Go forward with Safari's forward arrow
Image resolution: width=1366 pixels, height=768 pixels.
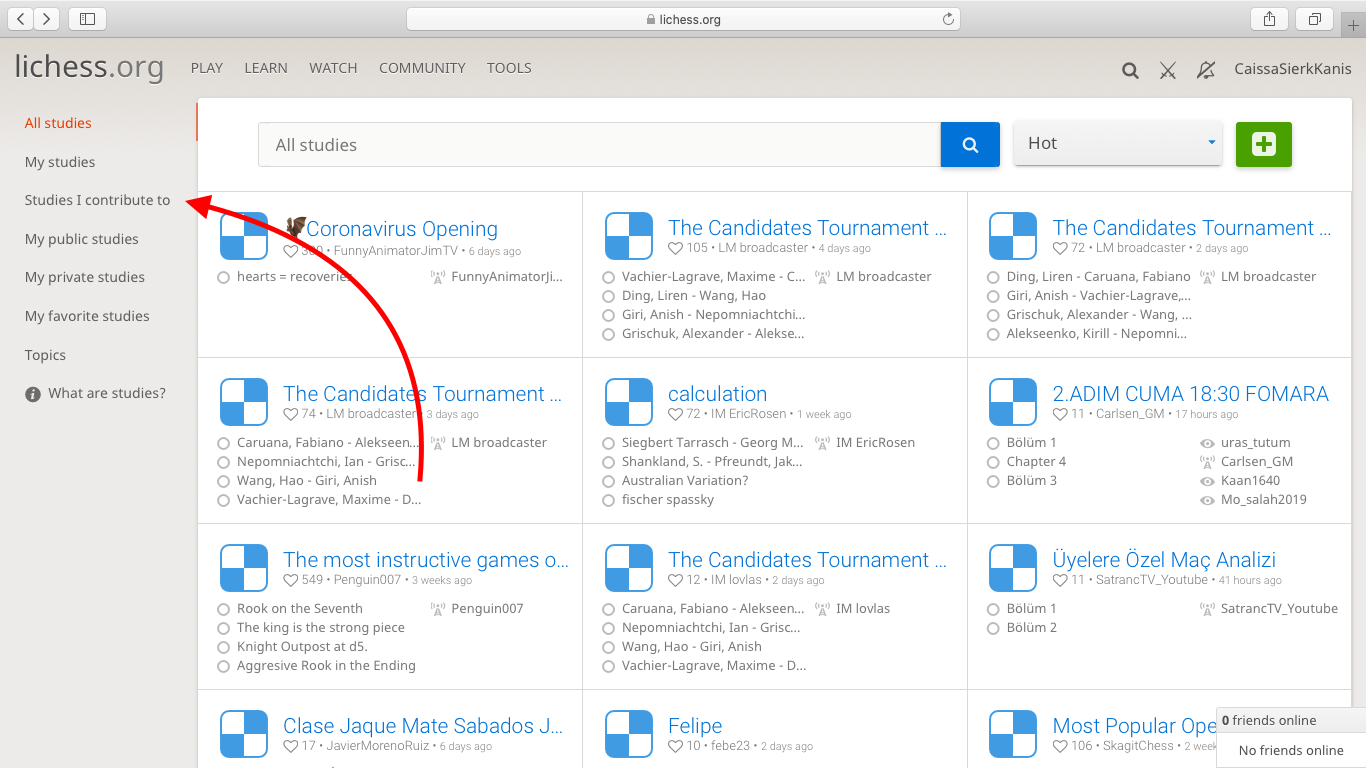[47, 18]
